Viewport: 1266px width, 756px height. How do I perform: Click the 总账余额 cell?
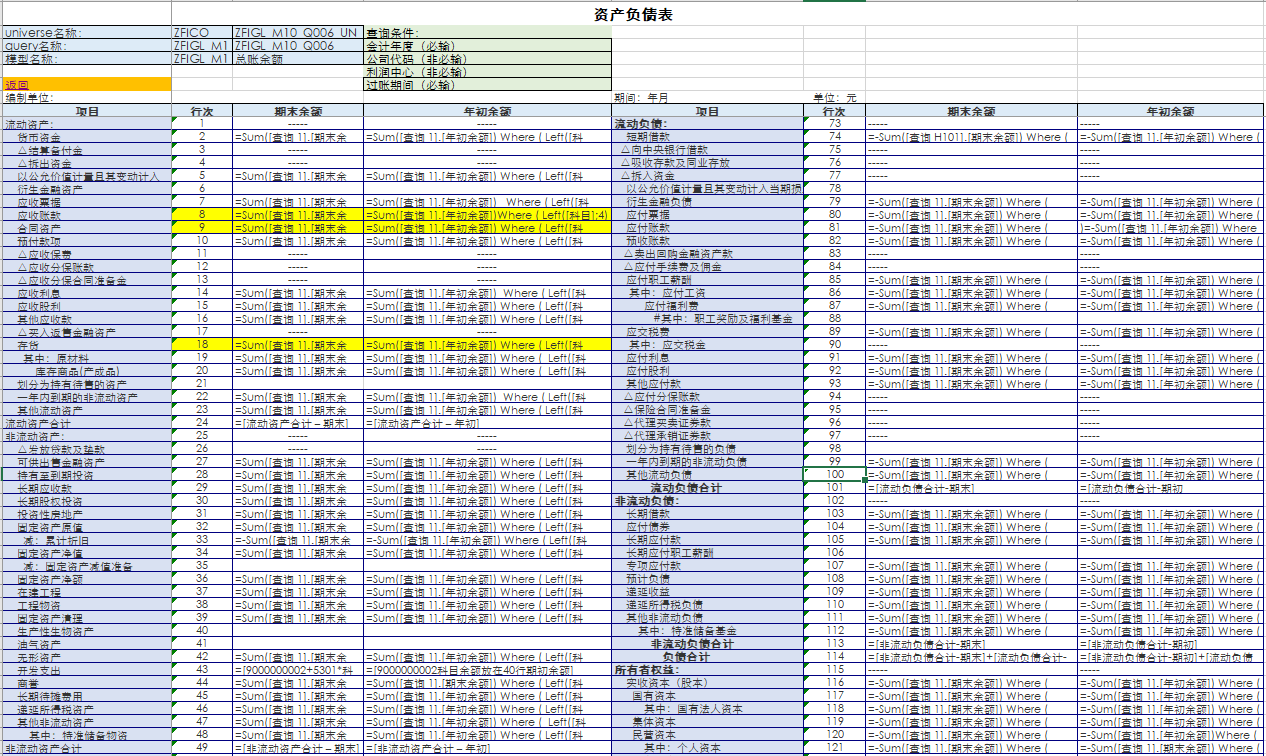click(298, 59)
